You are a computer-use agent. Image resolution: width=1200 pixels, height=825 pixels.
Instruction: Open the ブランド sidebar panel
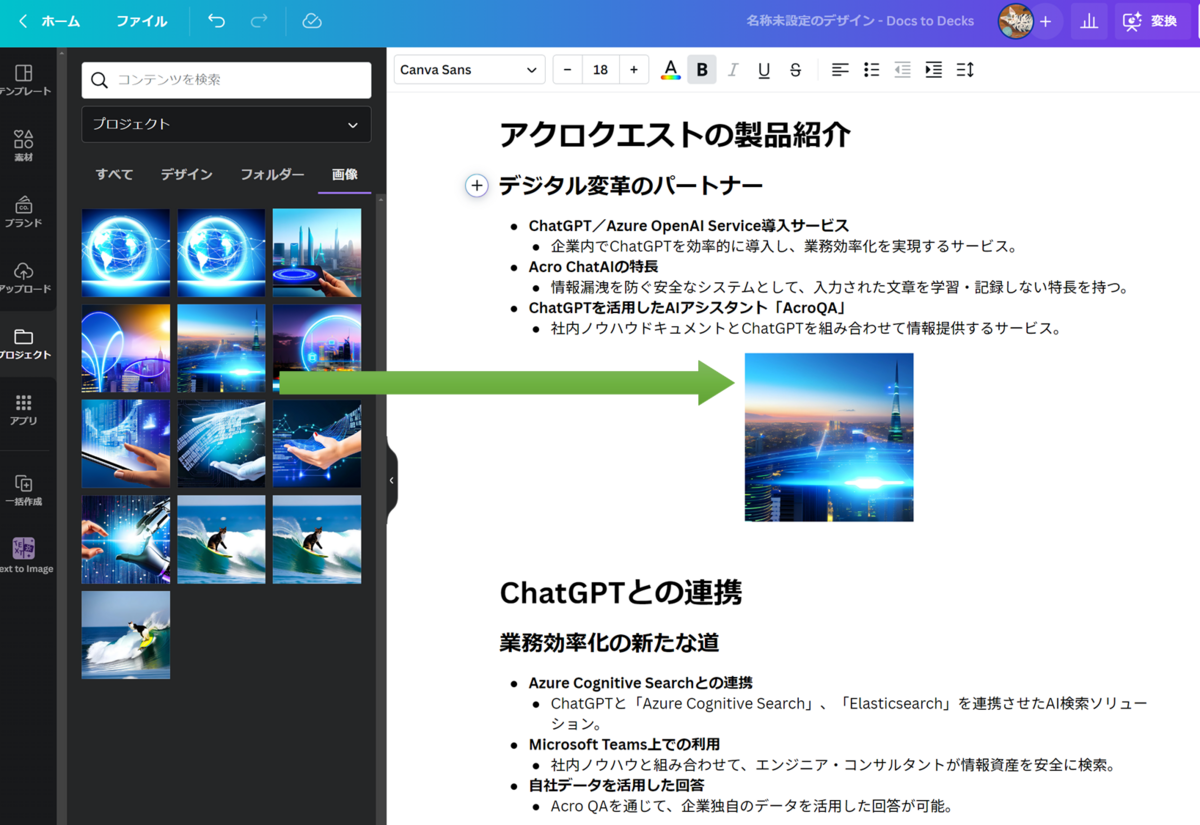point(24,212)
